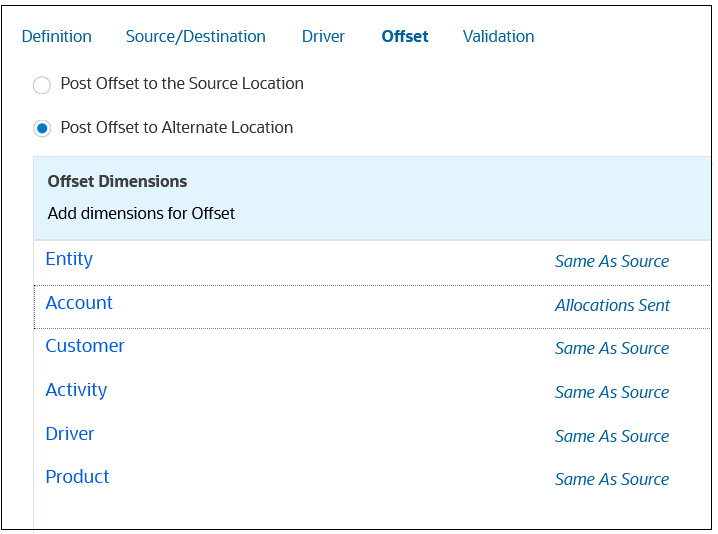Open the Validation tab

coord(498,37)
